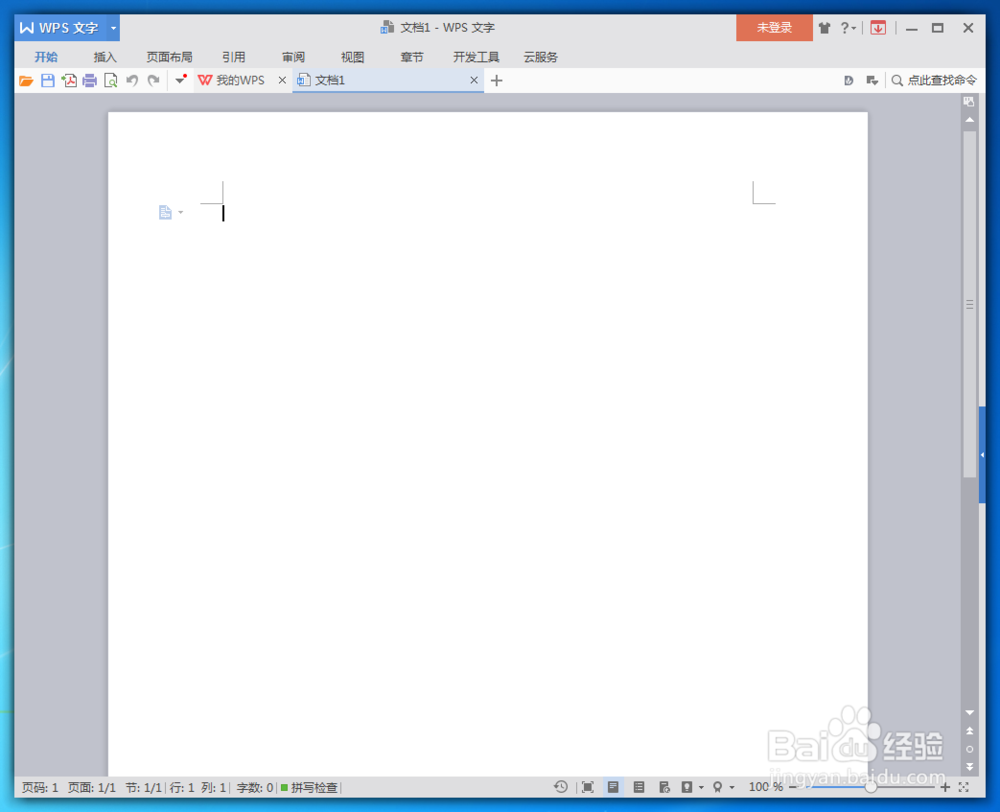Click the WPS cloud sync icon in toolbar
The height and width of the screenshot is (812, 1000).
coord(848,80)
